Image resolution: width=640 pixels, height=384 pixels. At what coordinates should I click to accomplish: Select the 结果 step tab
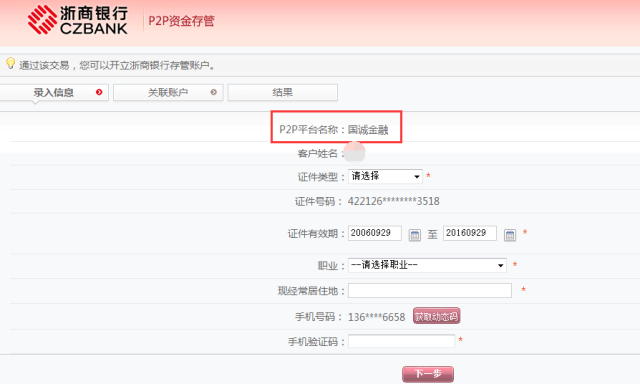click(282, 93)
